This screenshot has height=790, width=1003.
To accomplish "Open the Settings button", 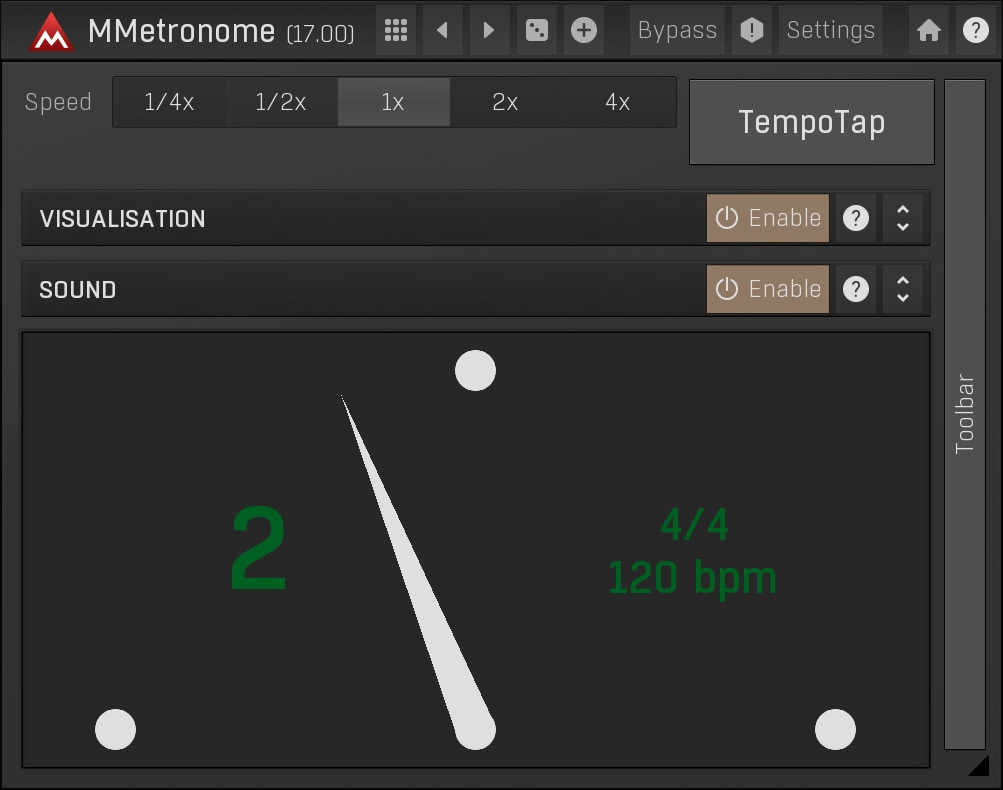I will (x=830, y=30).
